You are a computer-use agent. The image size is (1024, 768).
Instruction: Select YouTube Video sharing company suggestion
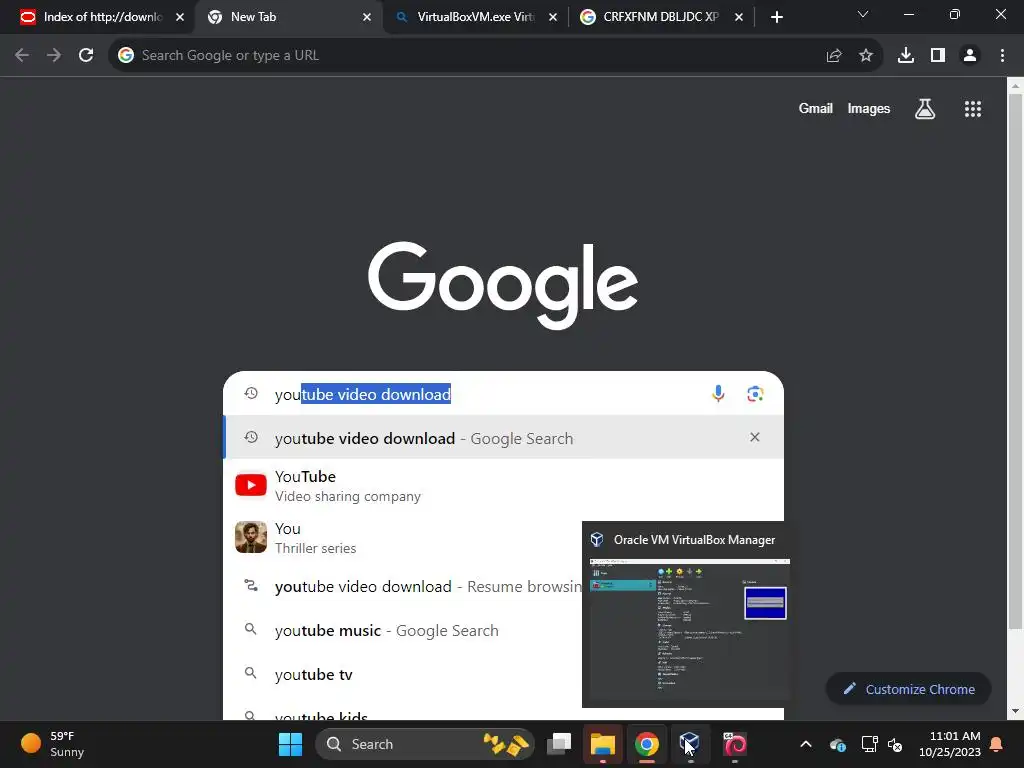pyautogui.click(x=503, y=486)
